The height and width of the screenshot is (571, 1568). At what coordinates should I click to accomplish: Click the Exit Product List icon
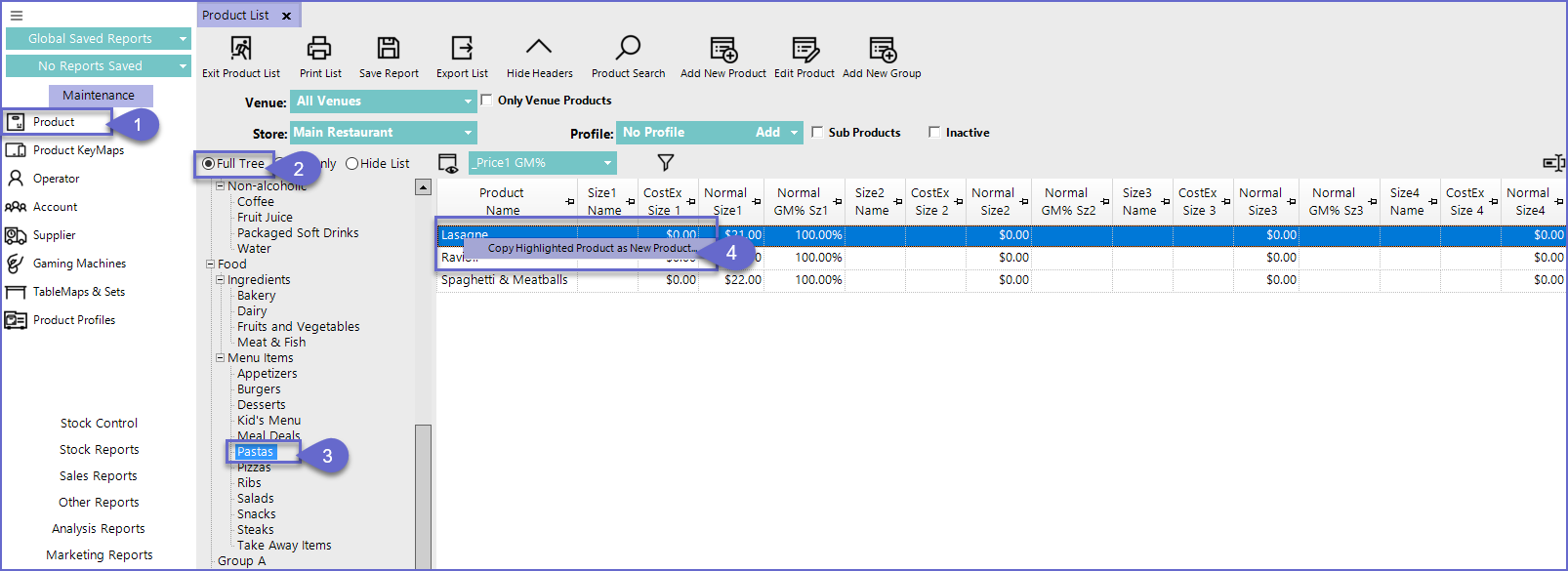click(x=240, y=48)
